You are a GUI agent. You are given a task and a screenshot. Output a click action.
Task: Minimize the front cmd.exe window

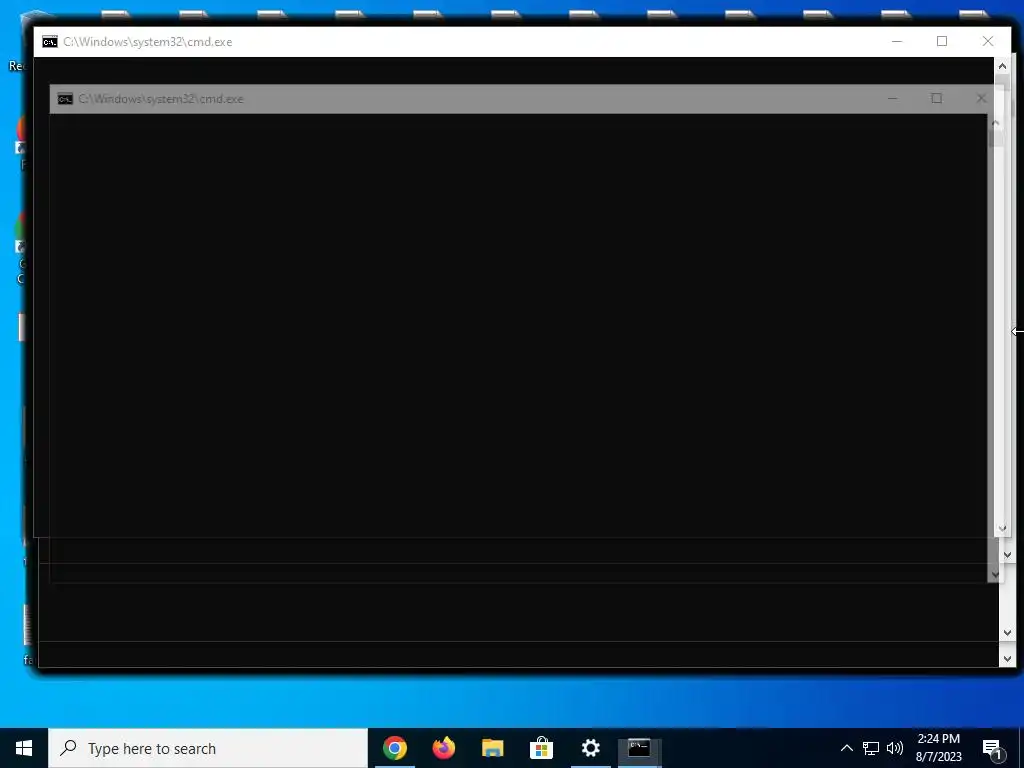point(897,41)
